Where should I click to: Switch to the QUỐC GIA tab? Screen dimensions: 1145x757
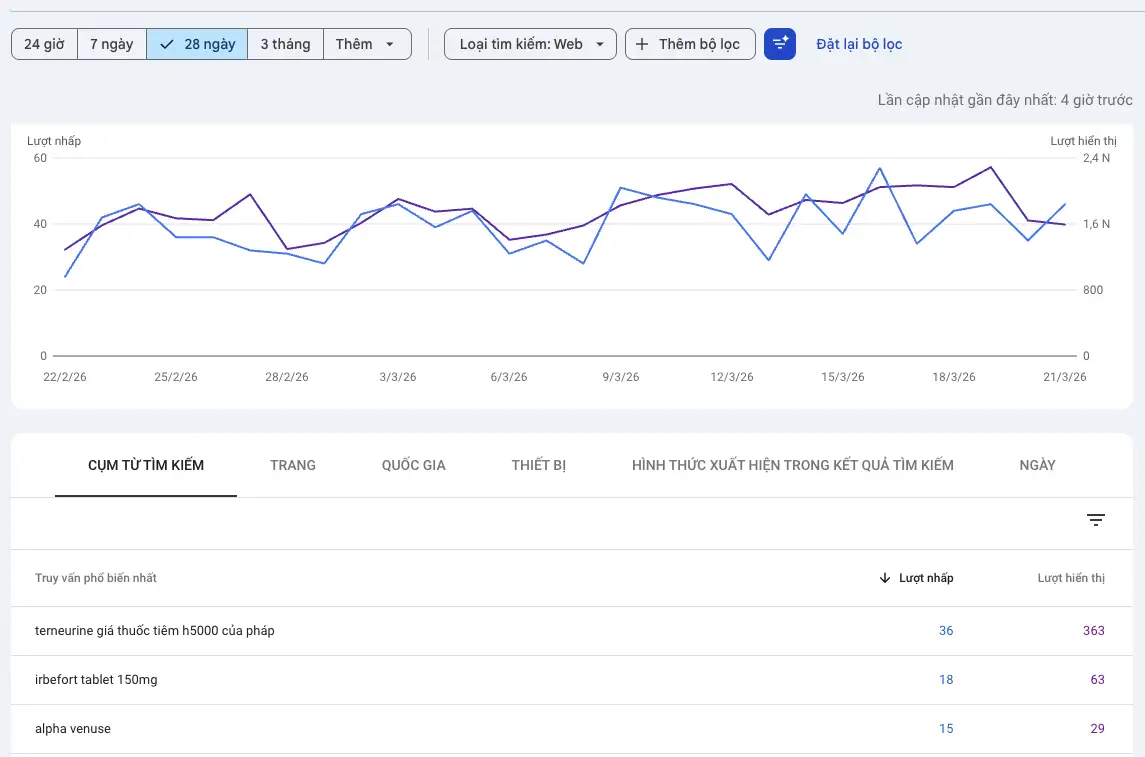(413, 465)
